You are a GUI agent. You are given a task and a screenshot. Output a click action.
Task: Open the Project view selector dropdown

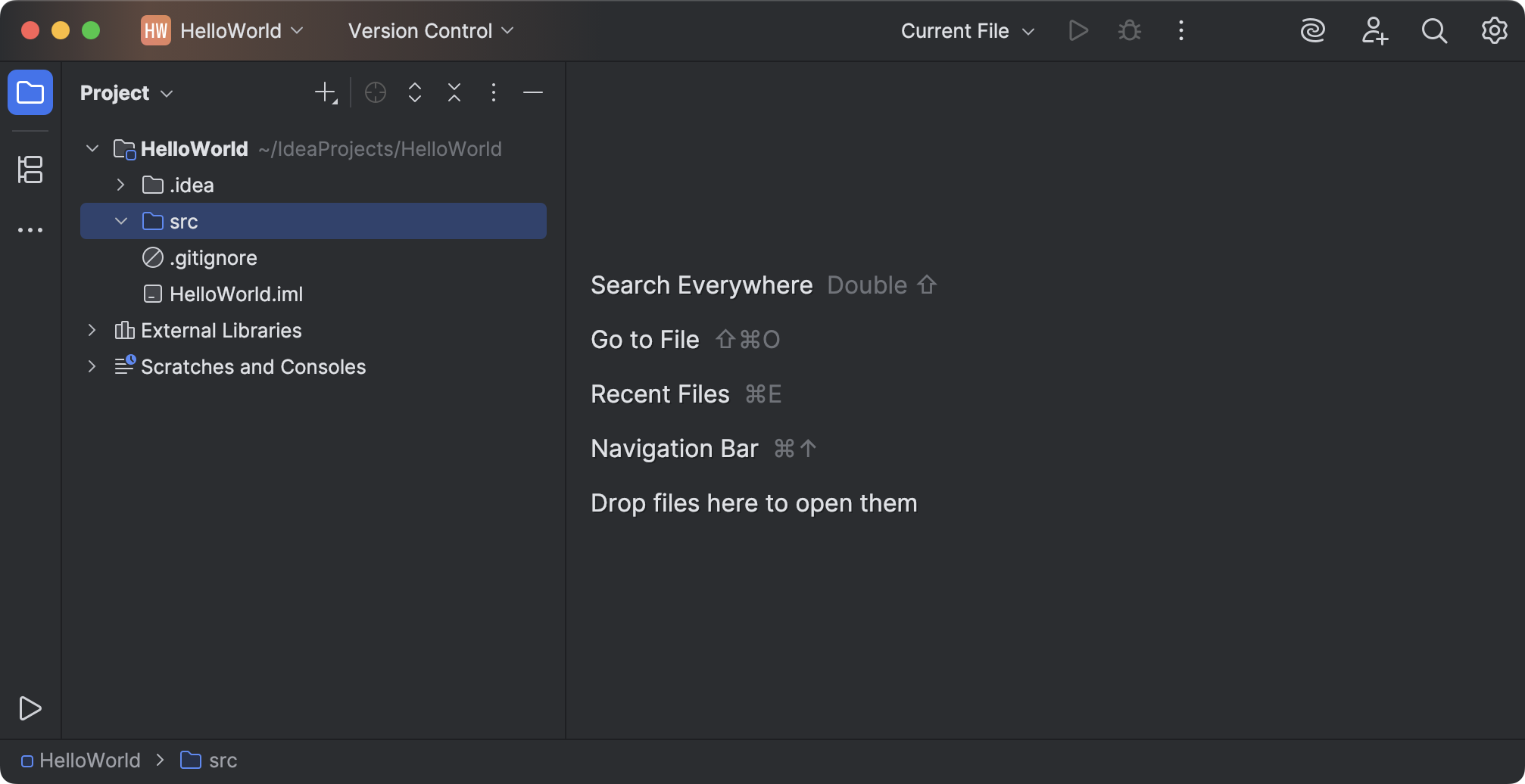pyautogui.click(x=126, y=92)
